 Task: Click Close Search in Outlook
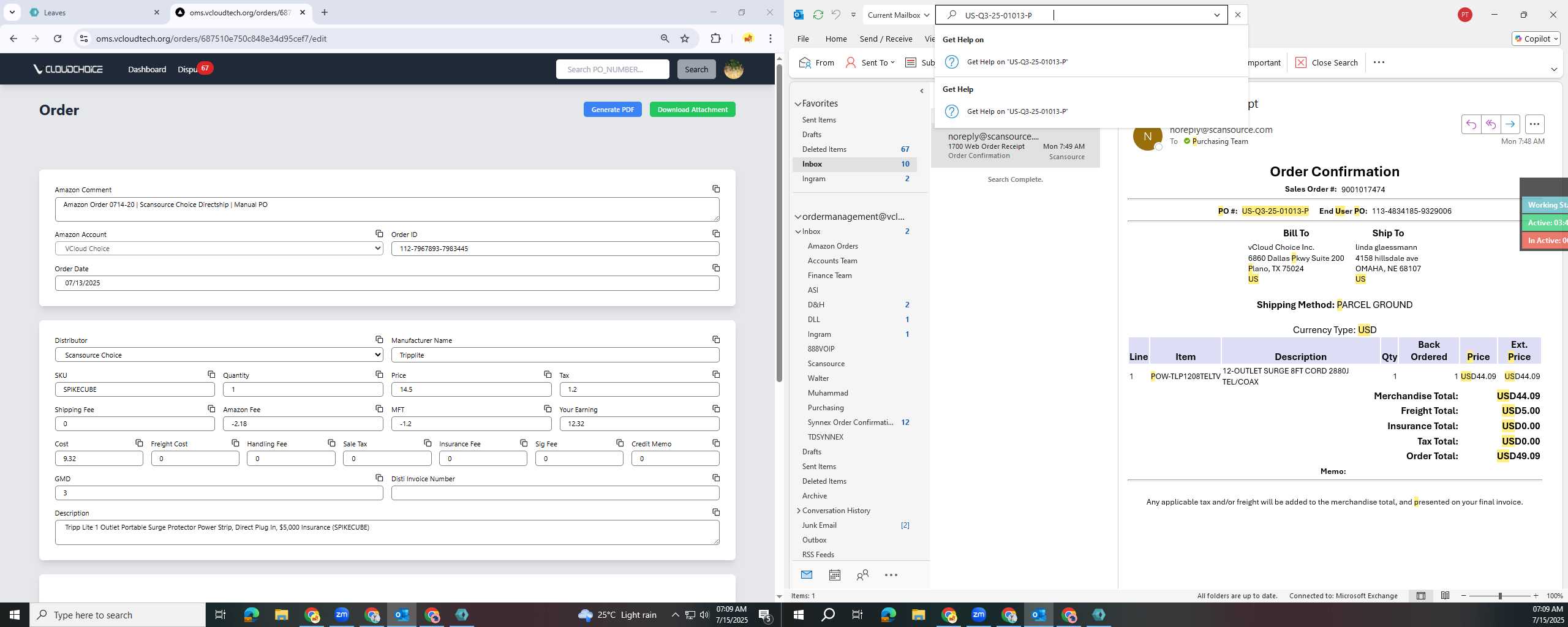point(1327,62)
